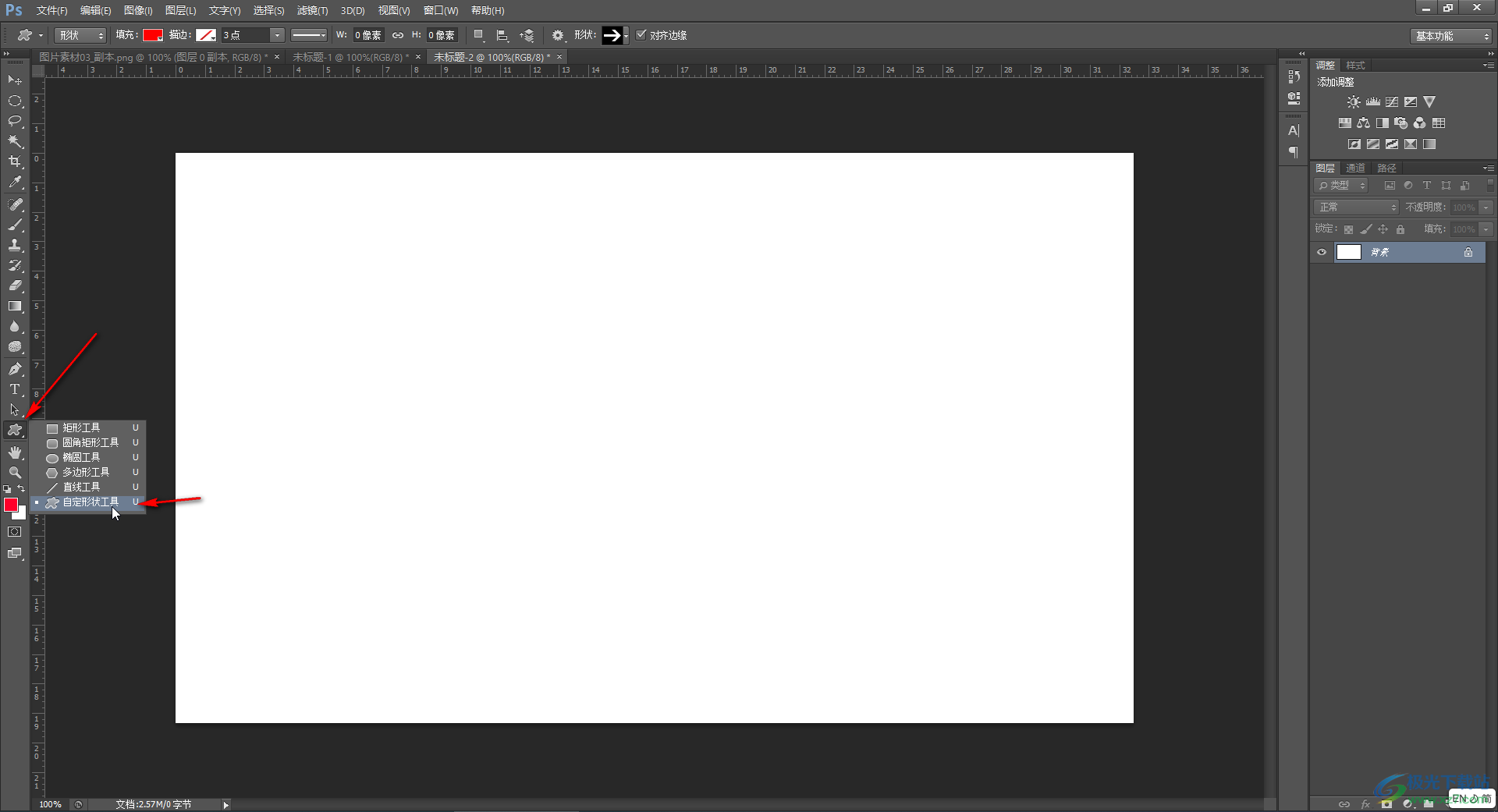Open the 形状 tool mode dropdown
The image size is (1498, 812).
[80, 35]
